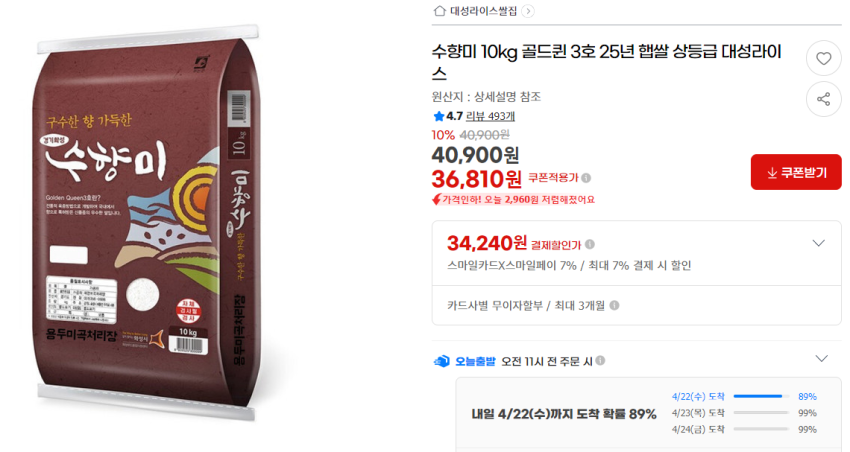Click the 카드사별 무이자할부 text row
Viewport: 850px width, 452px height.
526,306
